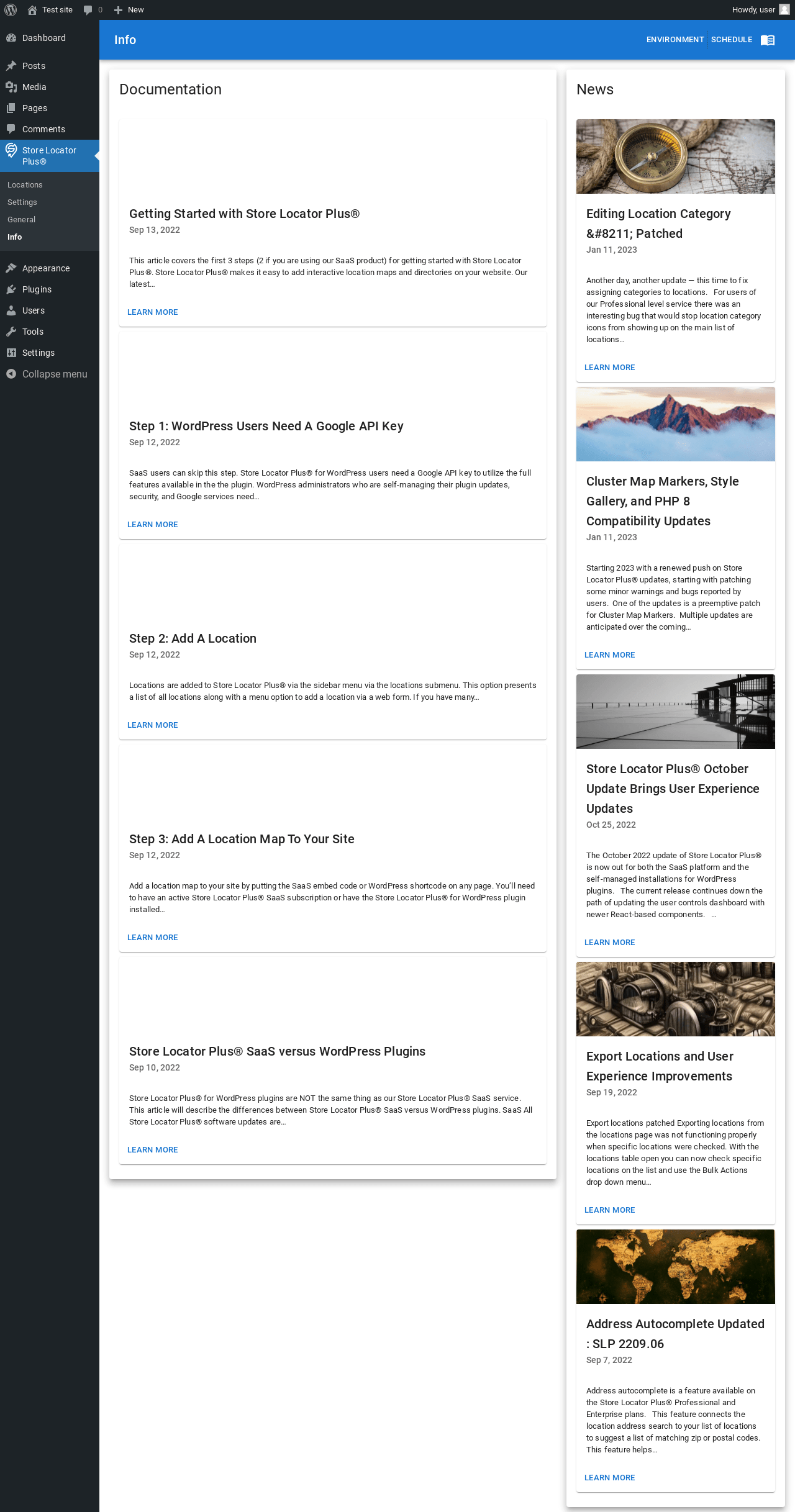Click the pier black-and-white news thumbnail
Viewport: 795px width, 1512px height.
point(676,712)
